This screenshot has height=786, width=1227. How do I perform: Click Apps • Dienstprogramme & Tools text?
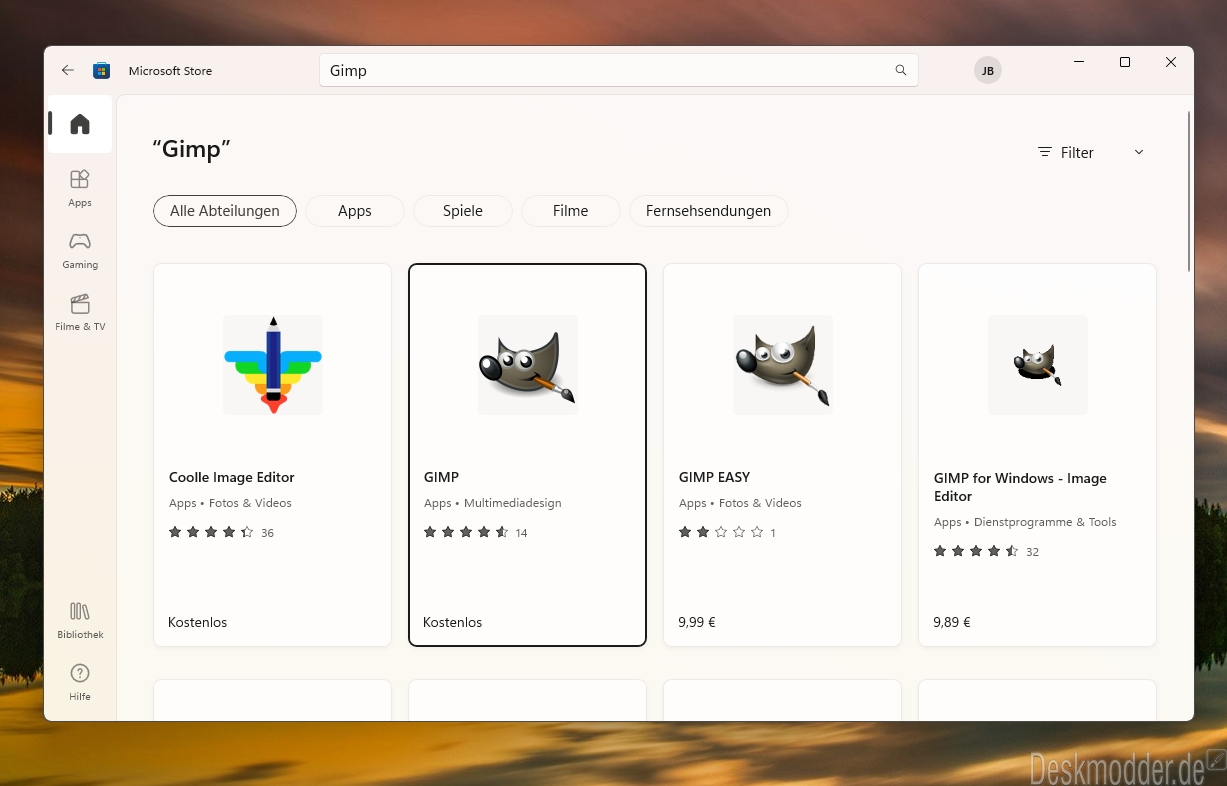[x=1025, y=522]
